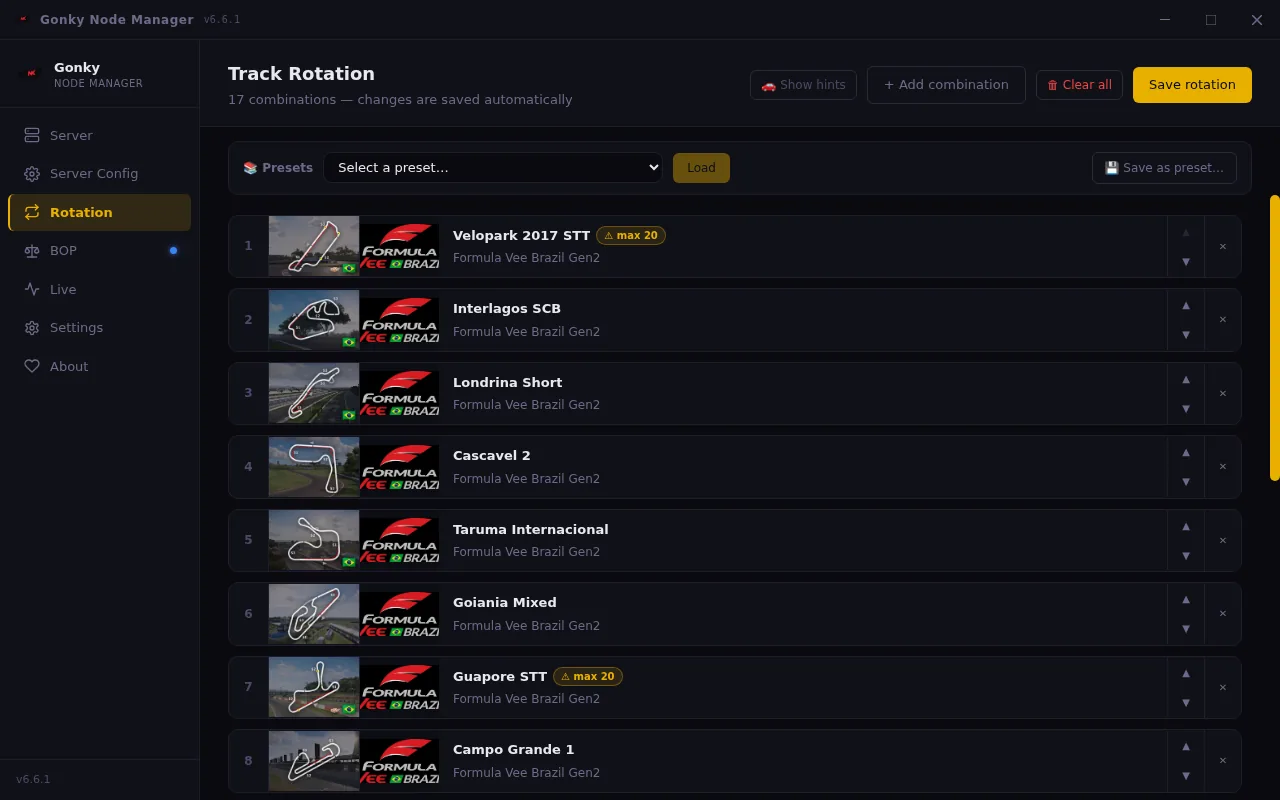Move Interlagos SCB down one position

[x=1186, y=334]
